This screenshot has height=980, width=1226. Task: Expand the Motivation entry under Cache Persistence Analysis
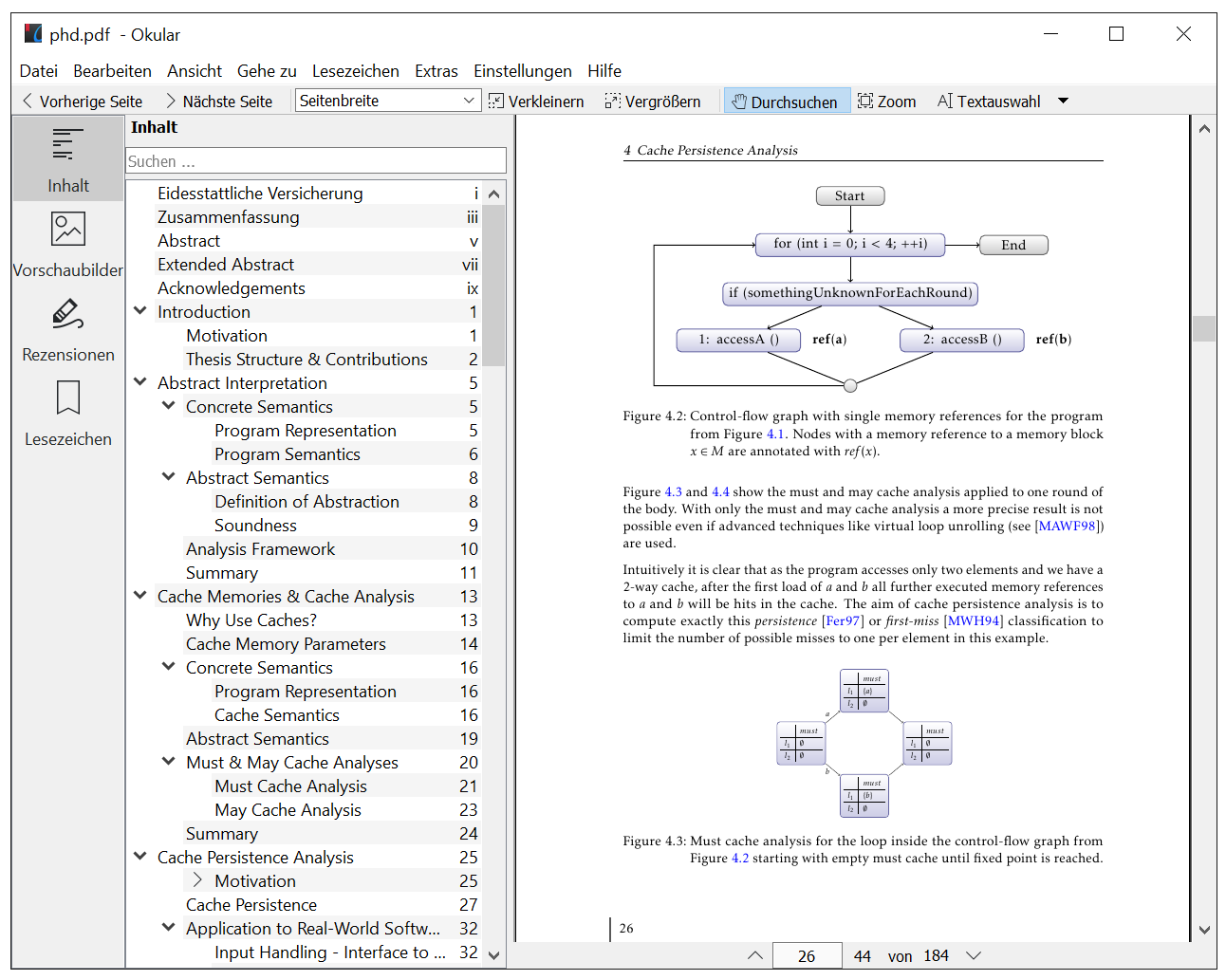tap(197, 880)
